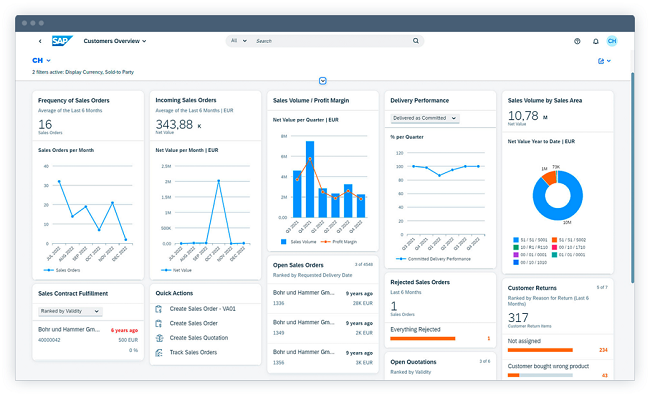
Task: Click Create Sales Order - VA01 icon
Action: point(158,309)
